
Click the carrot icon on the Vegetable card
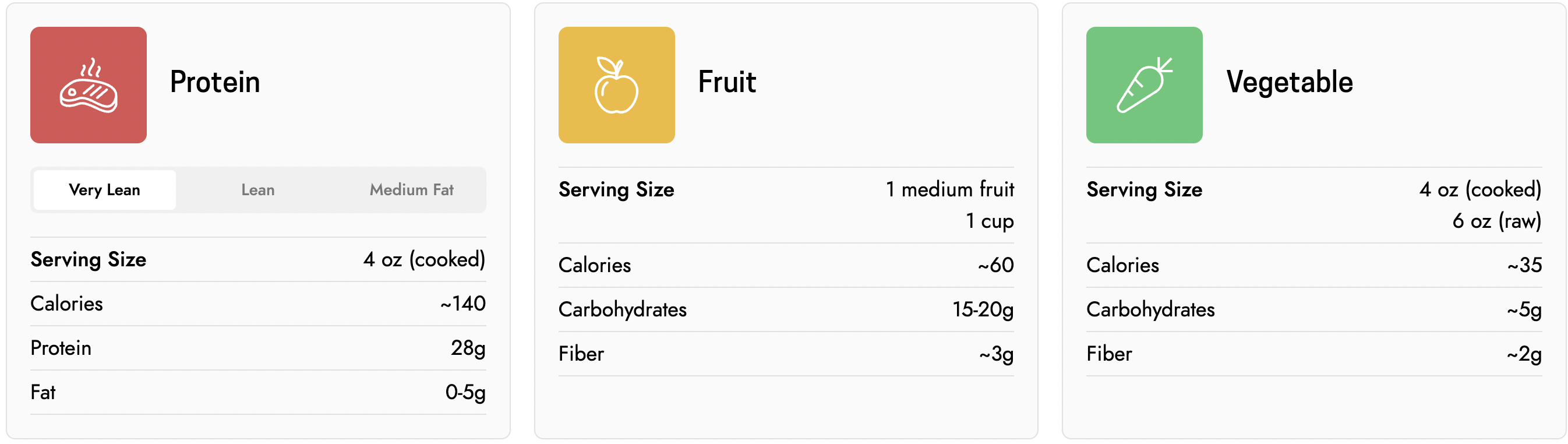(1145, 85)
